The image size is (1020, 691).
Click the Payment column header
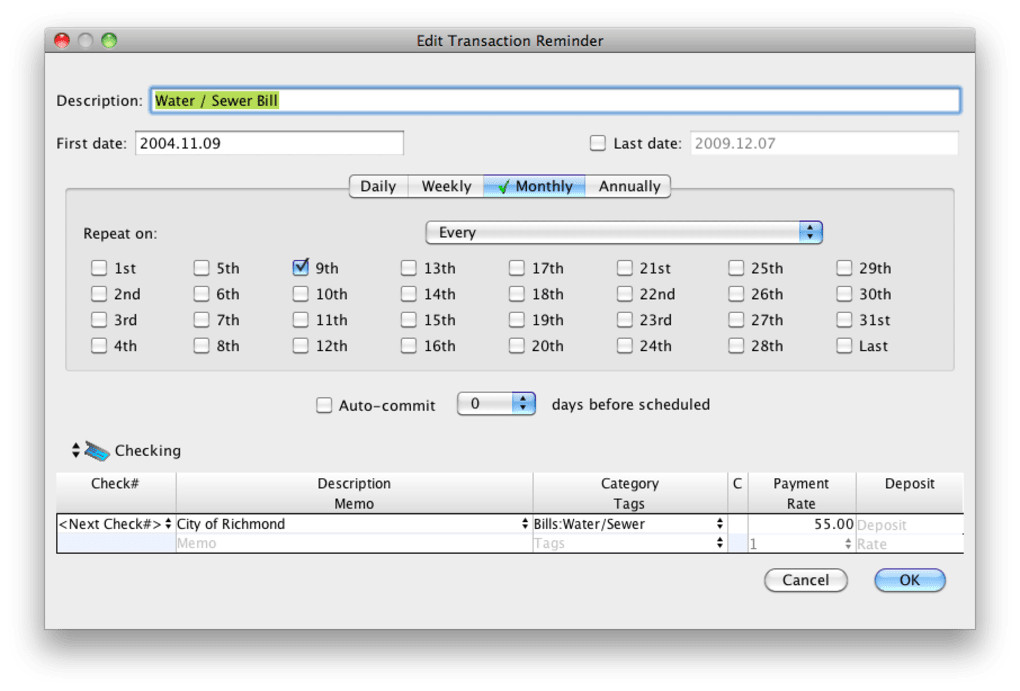click(x=801, y=483)
